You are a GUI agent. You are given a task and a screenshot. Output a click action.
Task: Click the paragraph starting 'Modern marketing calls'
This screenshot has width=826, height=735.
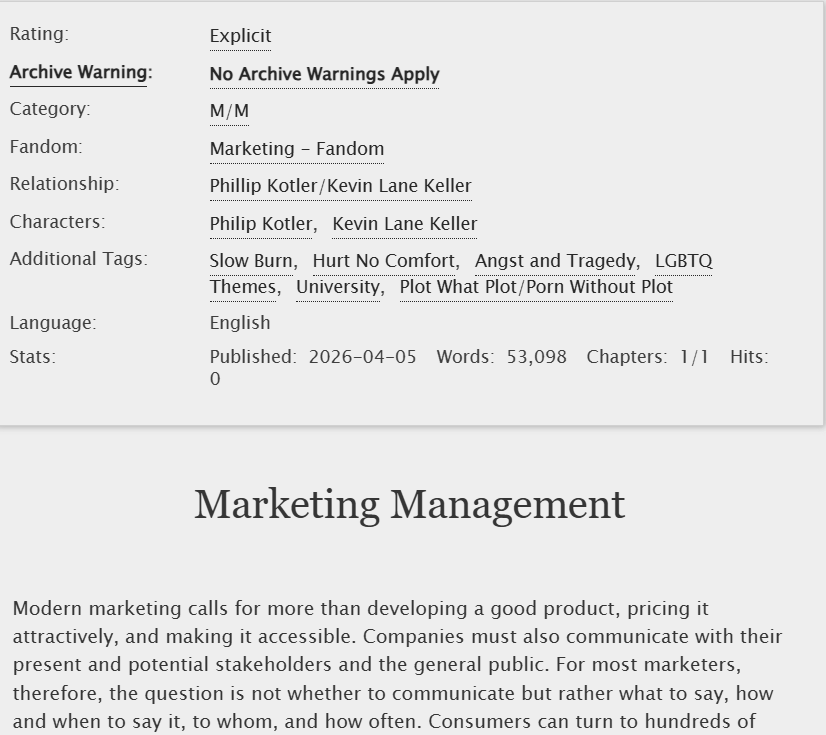click(x=398, y=665)
